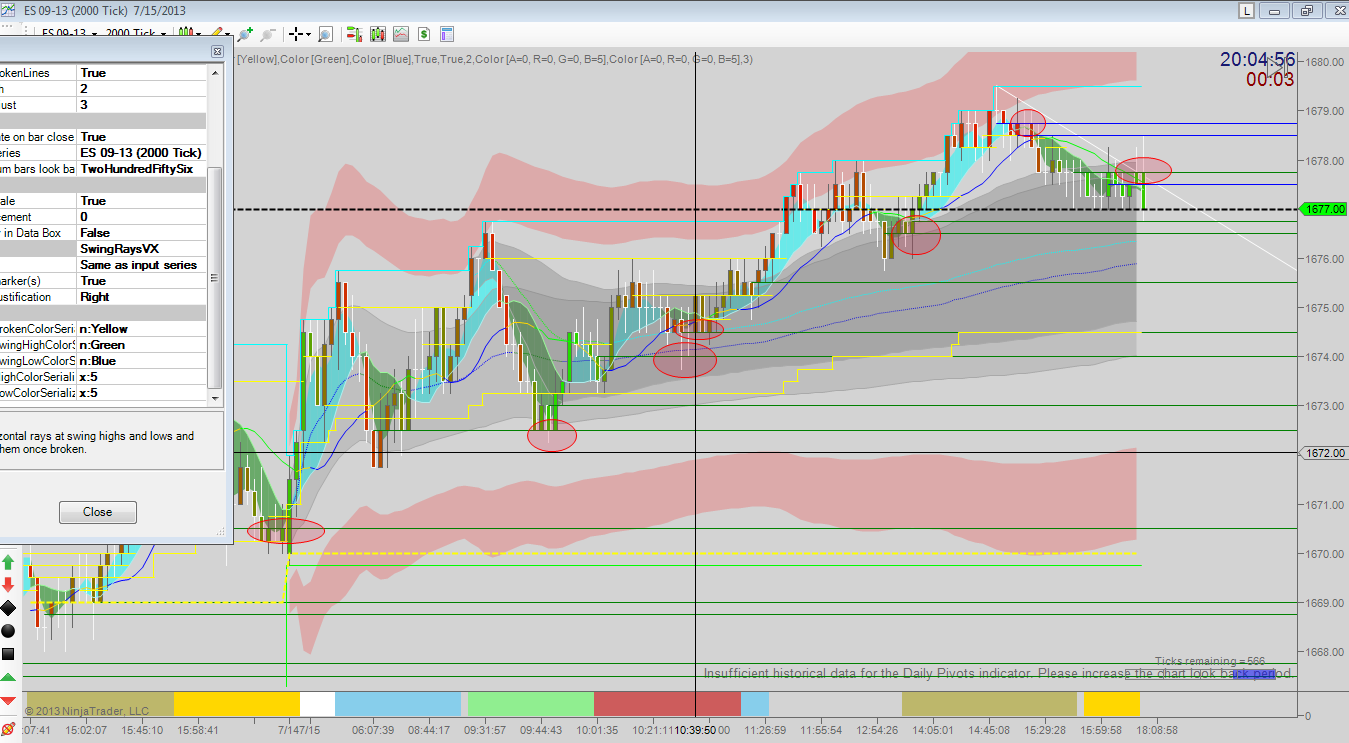The height and width of the screenshot is (743, 1349).
Task: Open the Chart Trader toolbar icon
Action: (354, 33)
